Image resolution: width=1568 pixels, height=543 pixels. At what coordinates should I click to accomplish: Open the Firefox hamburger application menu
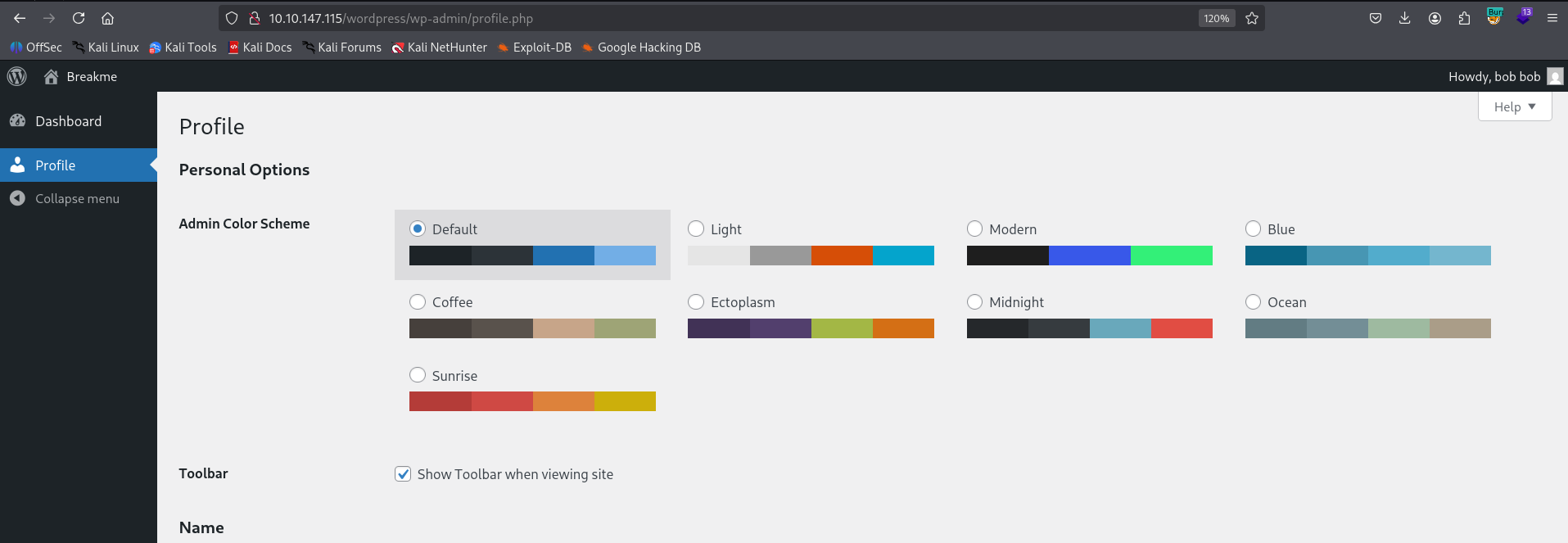1552,18
